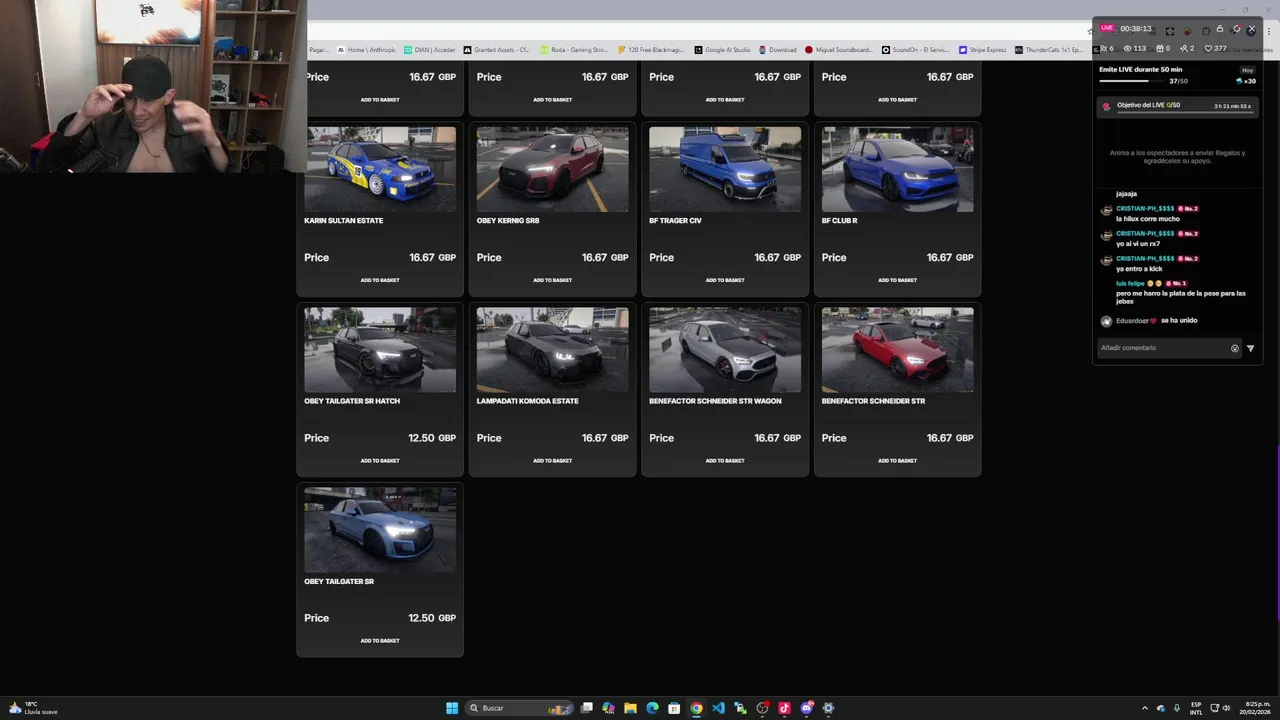Viewport: 1280px width, 720px height.
Task: Open DIAN | Acceder bookmark
Action: click(x=429, y=49)
